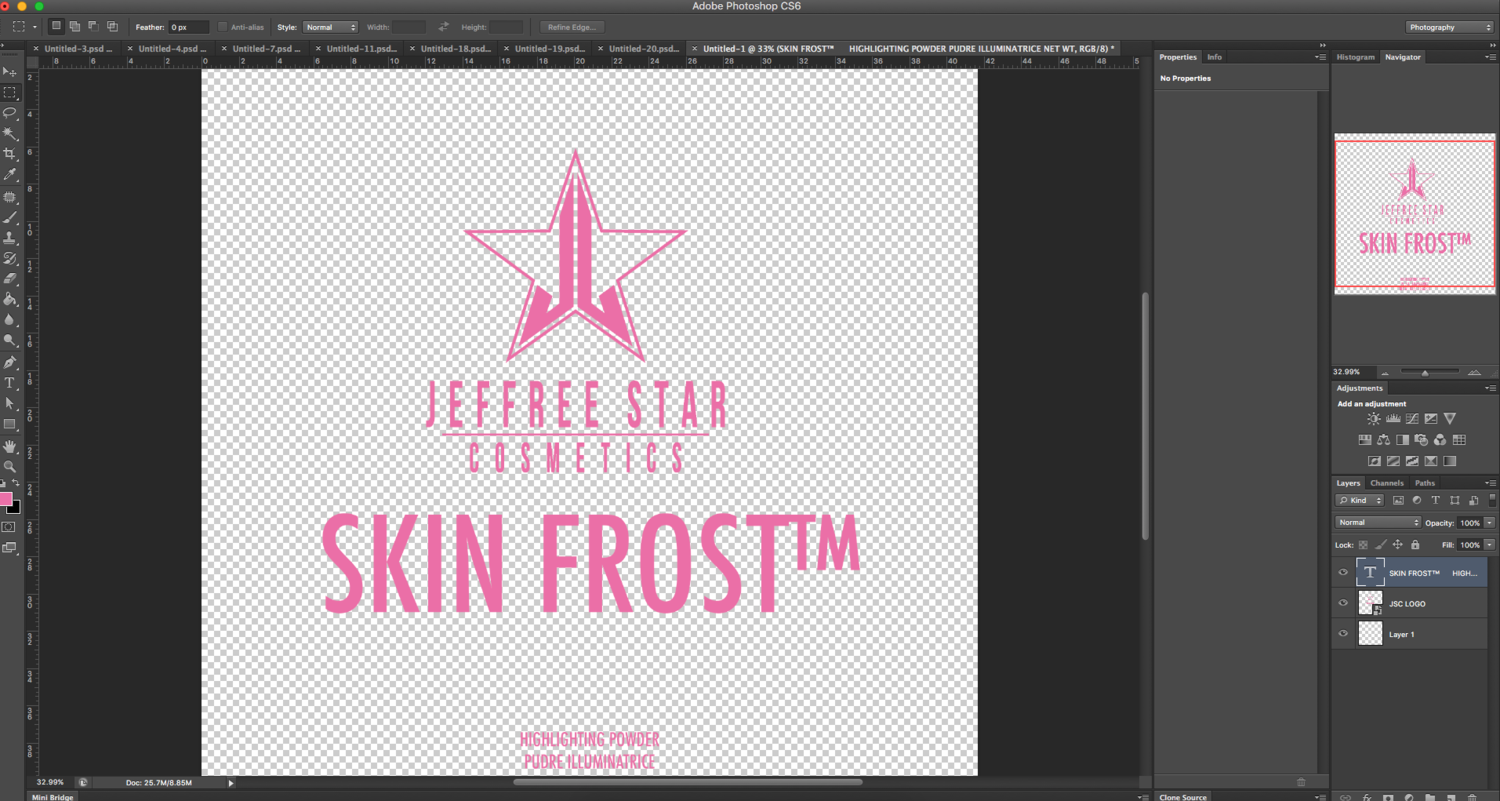Click Subtract from selection mode icon
Viewport: 1500px width, 801px height.
tap(93, 26)
